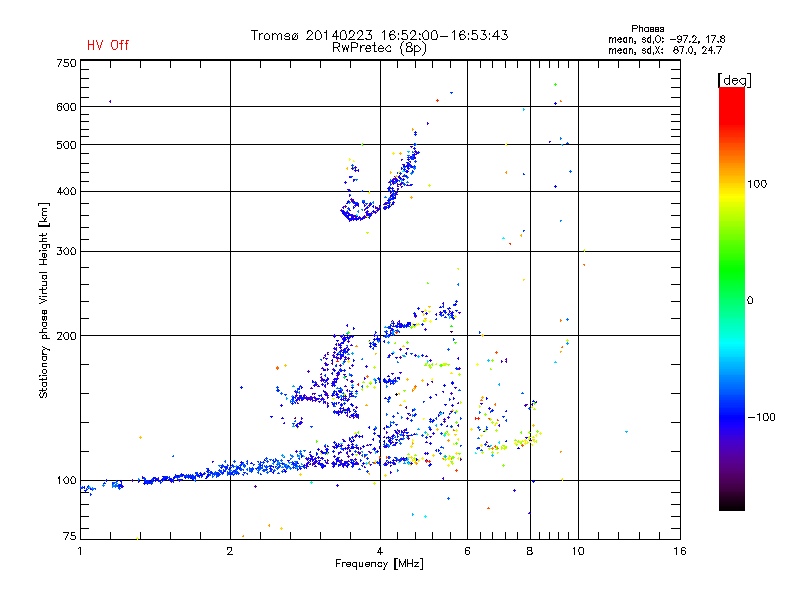Click the 'Phases' header text

point(647,29)
